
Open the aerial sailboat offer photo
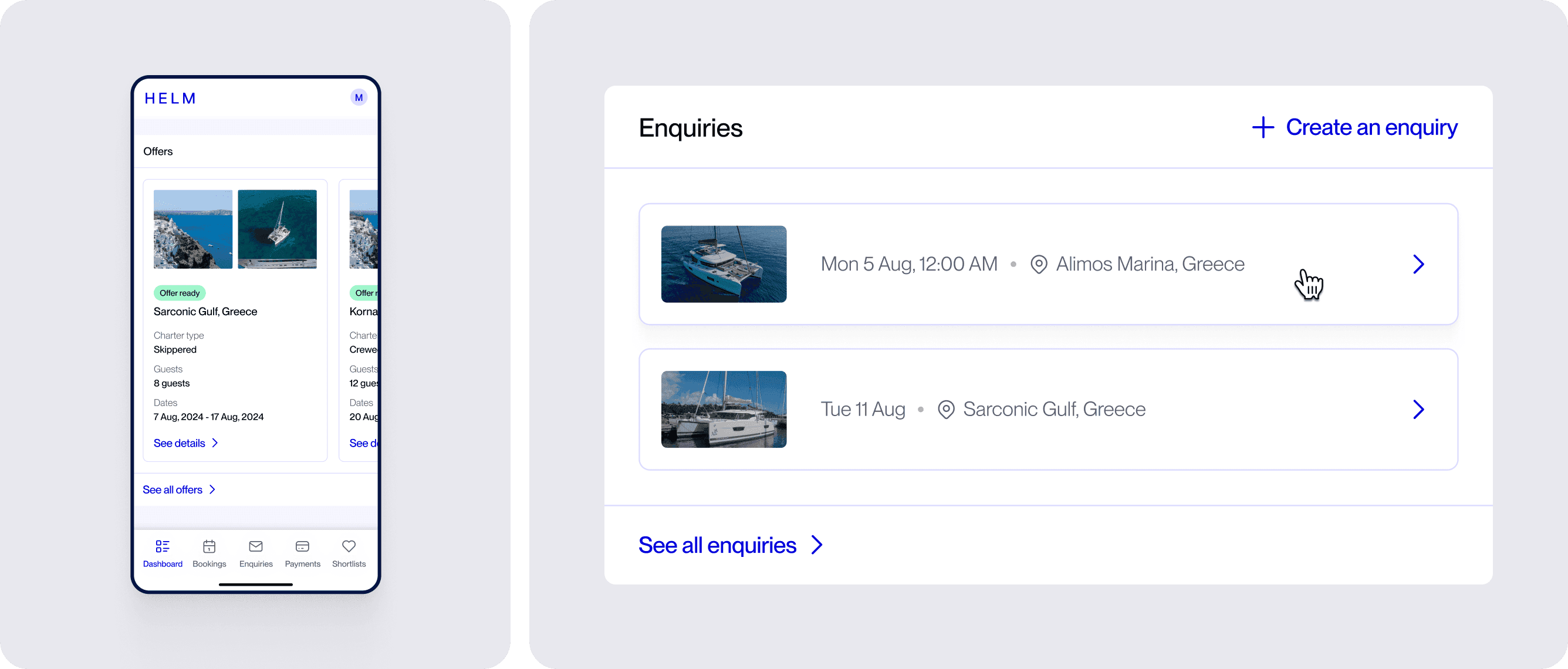tap(277, 229)
